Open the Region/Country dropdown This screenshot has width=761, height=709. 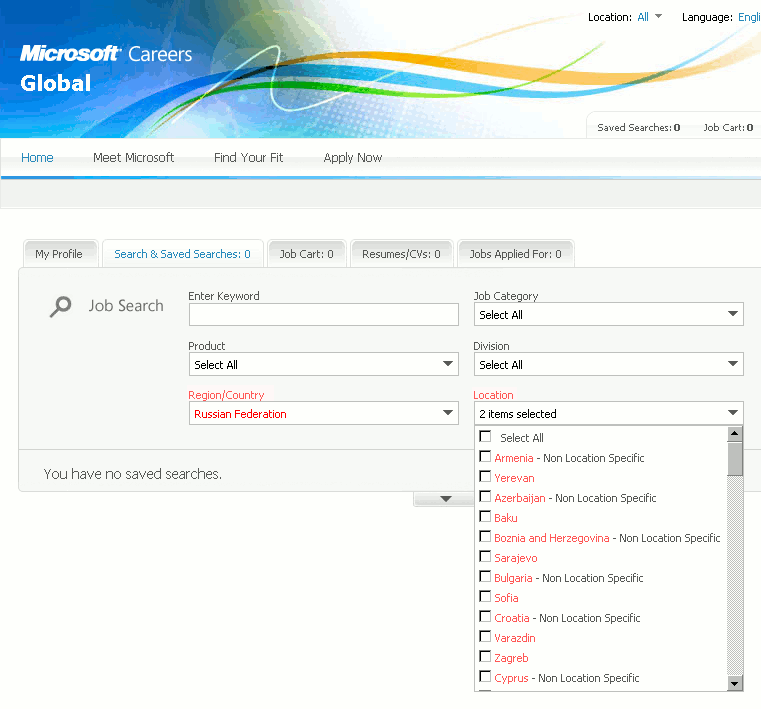323,414
